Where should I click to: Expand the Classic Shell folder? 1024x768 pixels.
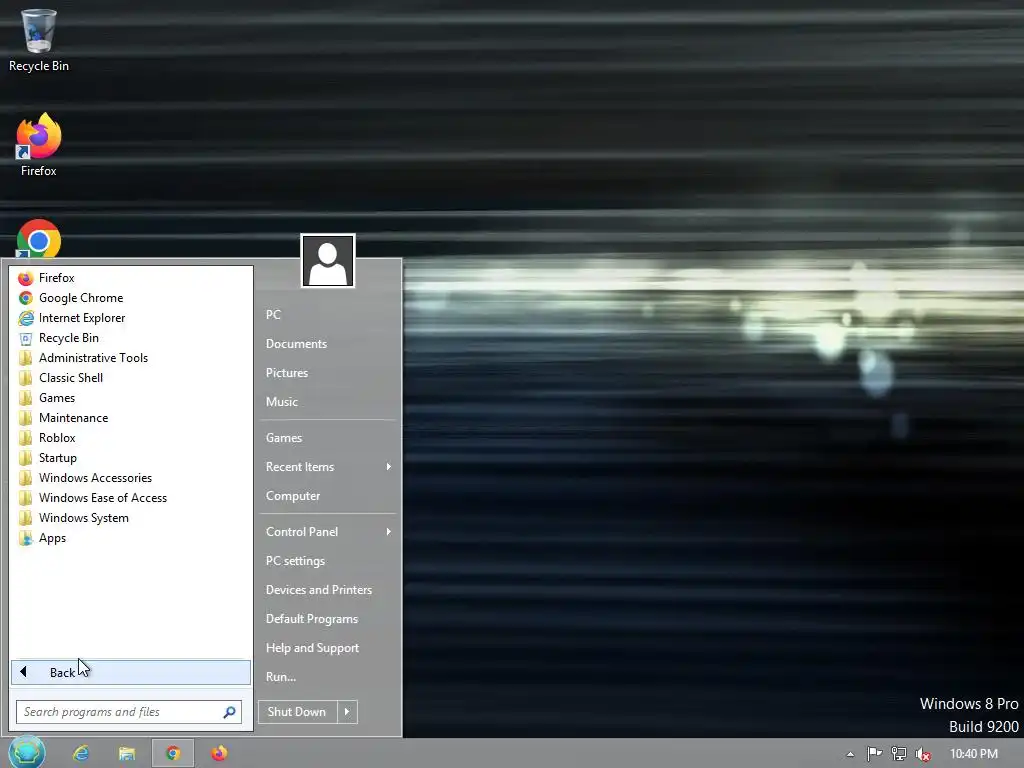coord(131,378)
